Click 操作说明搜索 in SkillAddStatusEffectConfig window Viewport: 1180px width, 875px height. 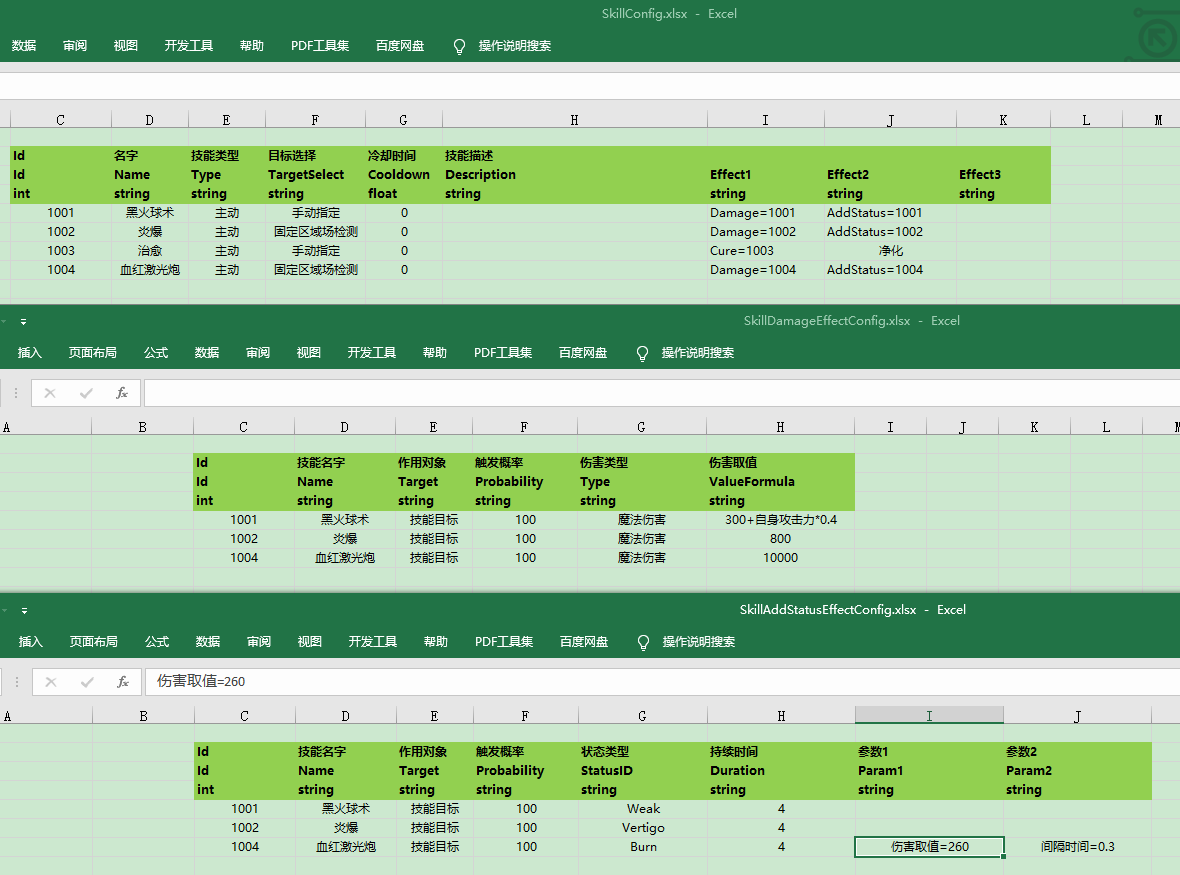pos(698,642)
